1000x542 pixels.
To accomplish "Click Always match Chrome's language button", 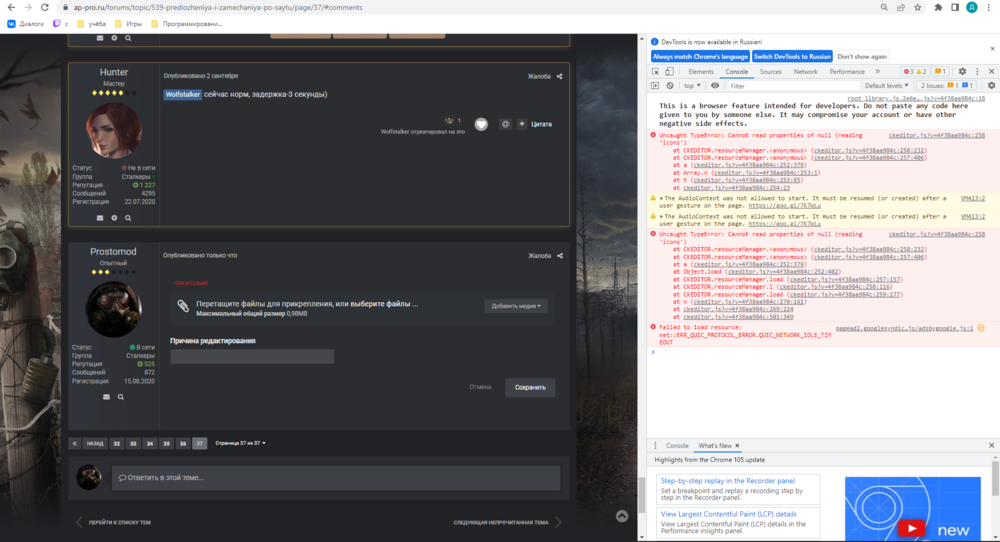I will coord(700,57).
